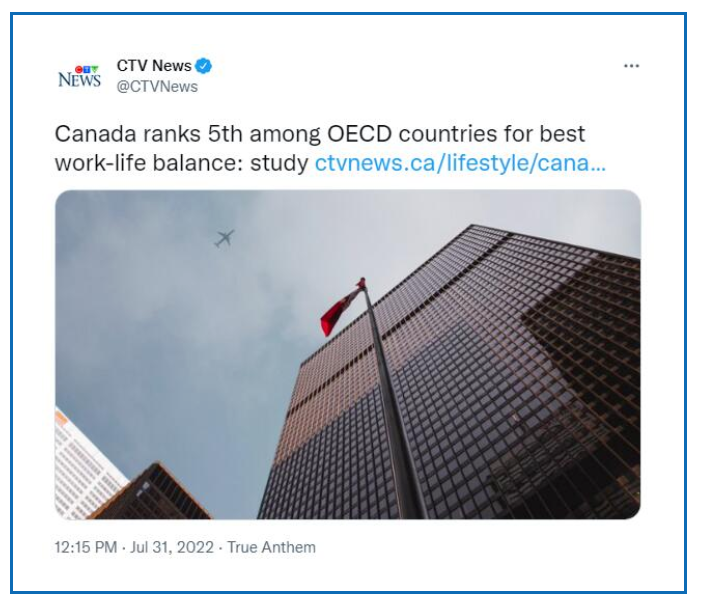Click the word 5th in the tweet

coord(225,134)
